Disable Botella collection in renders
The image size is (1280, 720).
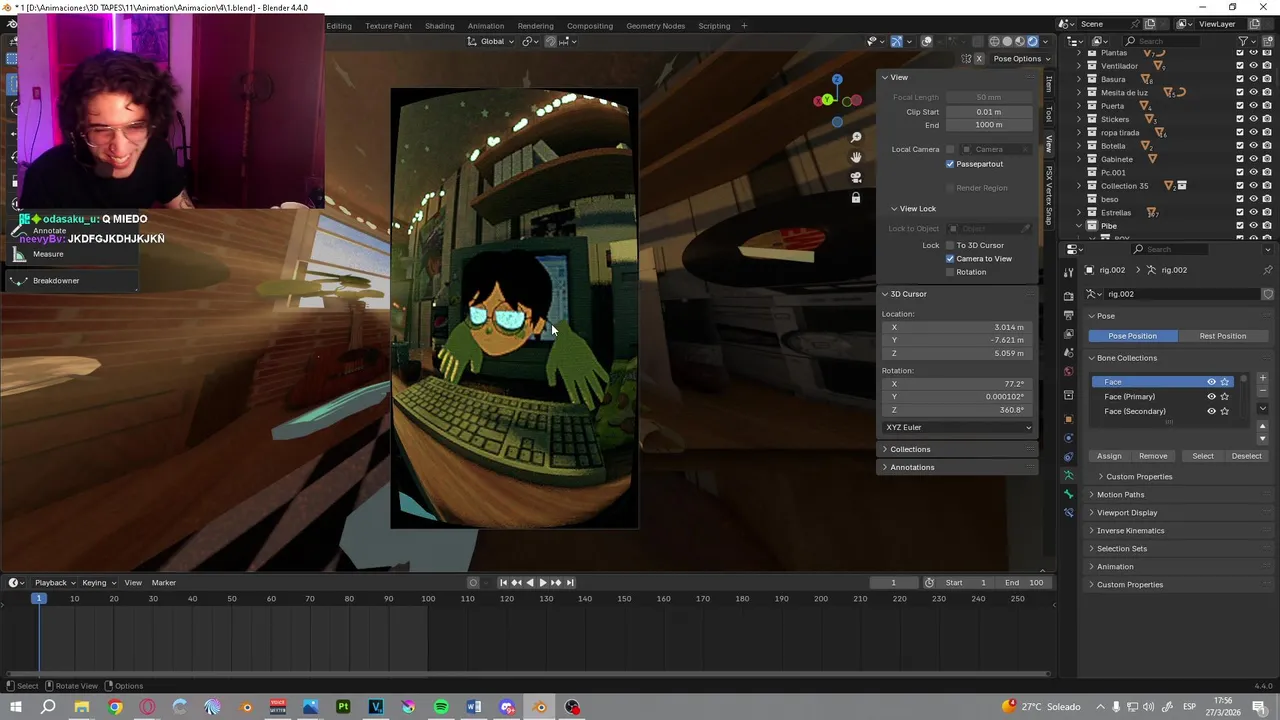pyautogui.click(x=1266, y=146)
